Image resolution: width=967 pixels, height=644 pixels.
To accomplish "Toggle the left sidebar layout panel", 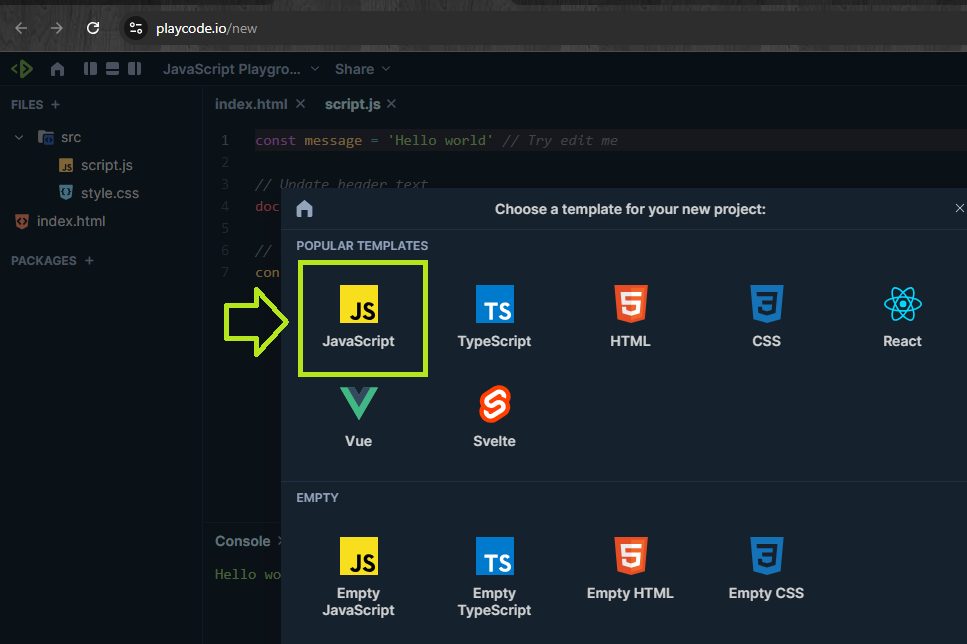I will pyautogui.click(x=91, y=69).
